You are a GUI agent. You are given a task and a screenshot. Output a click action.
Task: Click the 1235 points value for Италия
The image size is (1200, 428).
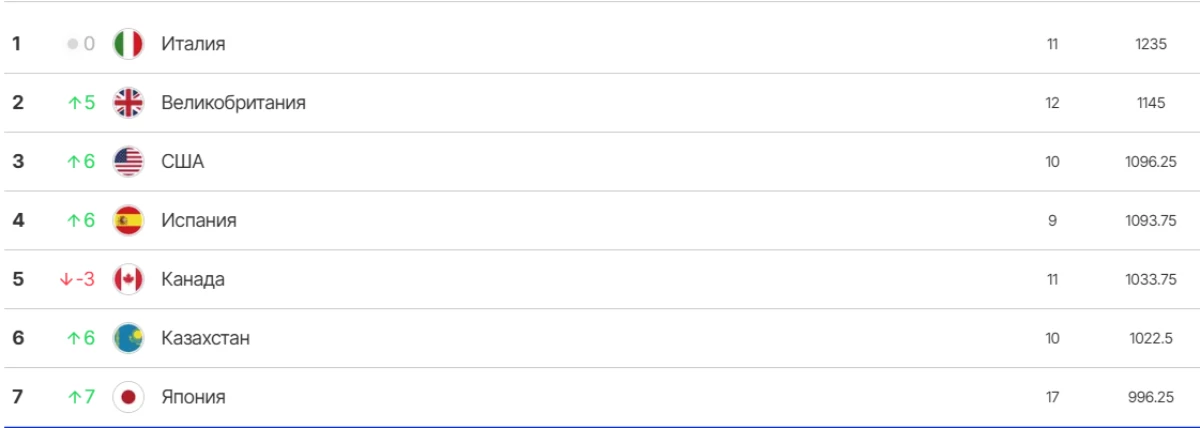(x=1151, y=44)
